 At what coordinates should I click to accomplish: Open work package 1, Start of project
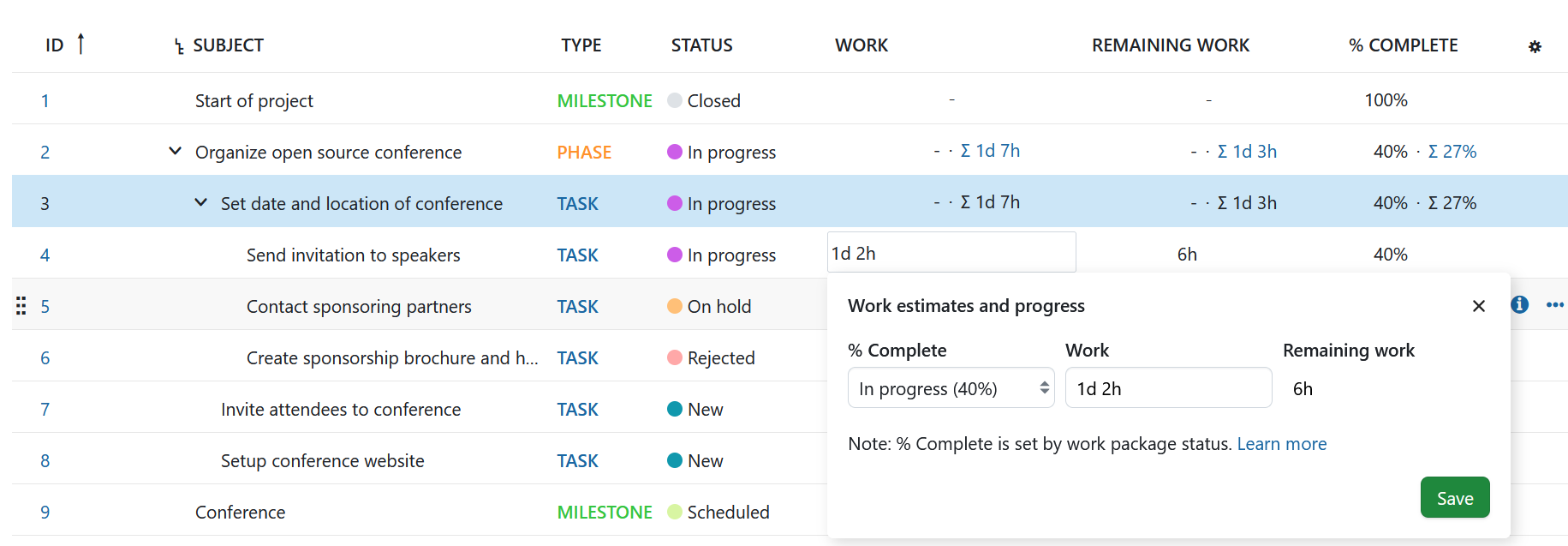click(45, 100)
